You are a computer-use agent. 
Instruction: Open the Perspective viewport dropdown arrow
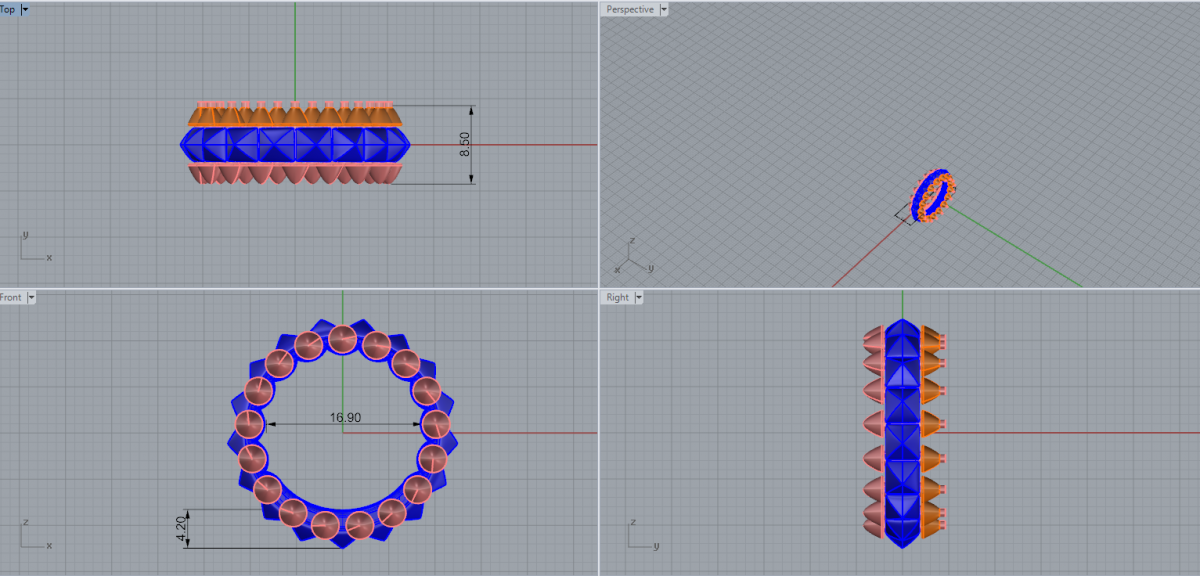coord(664,9)
